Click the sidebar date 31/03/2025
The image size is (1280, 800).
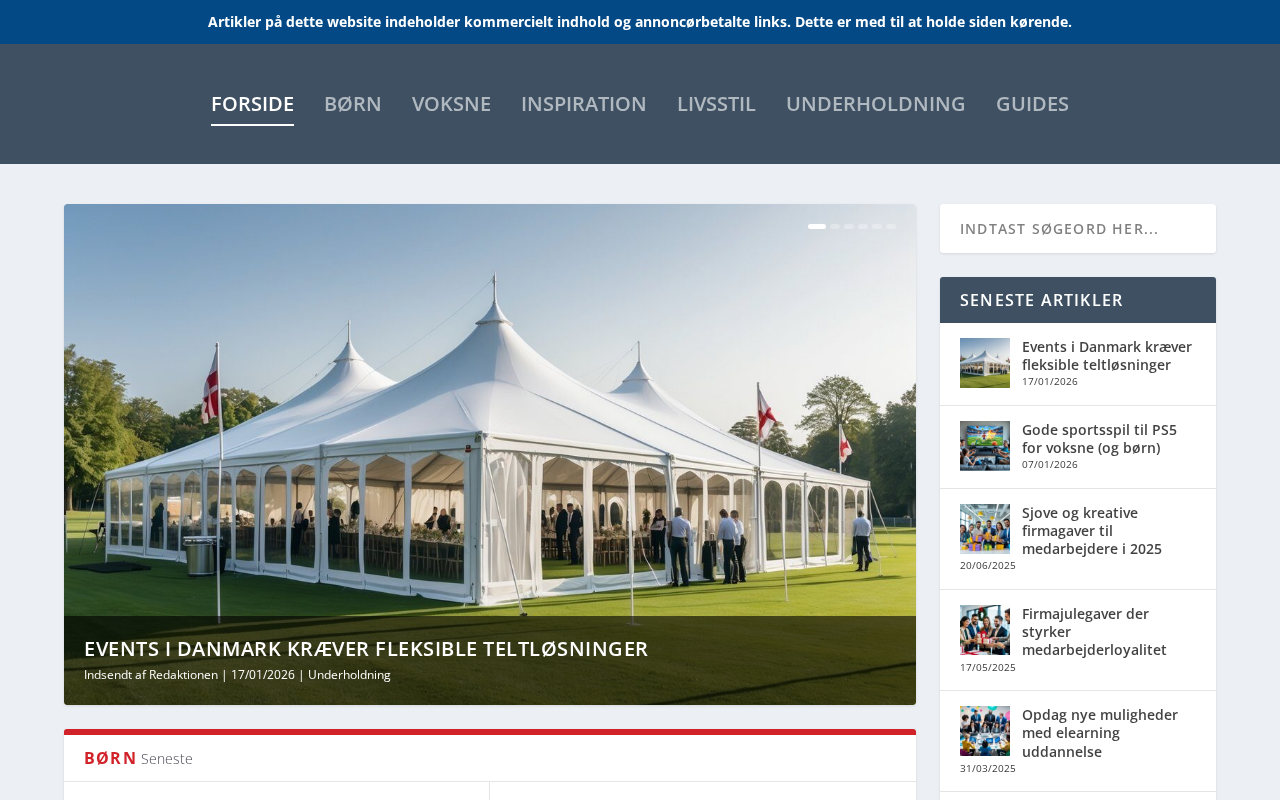click(988, 769)
